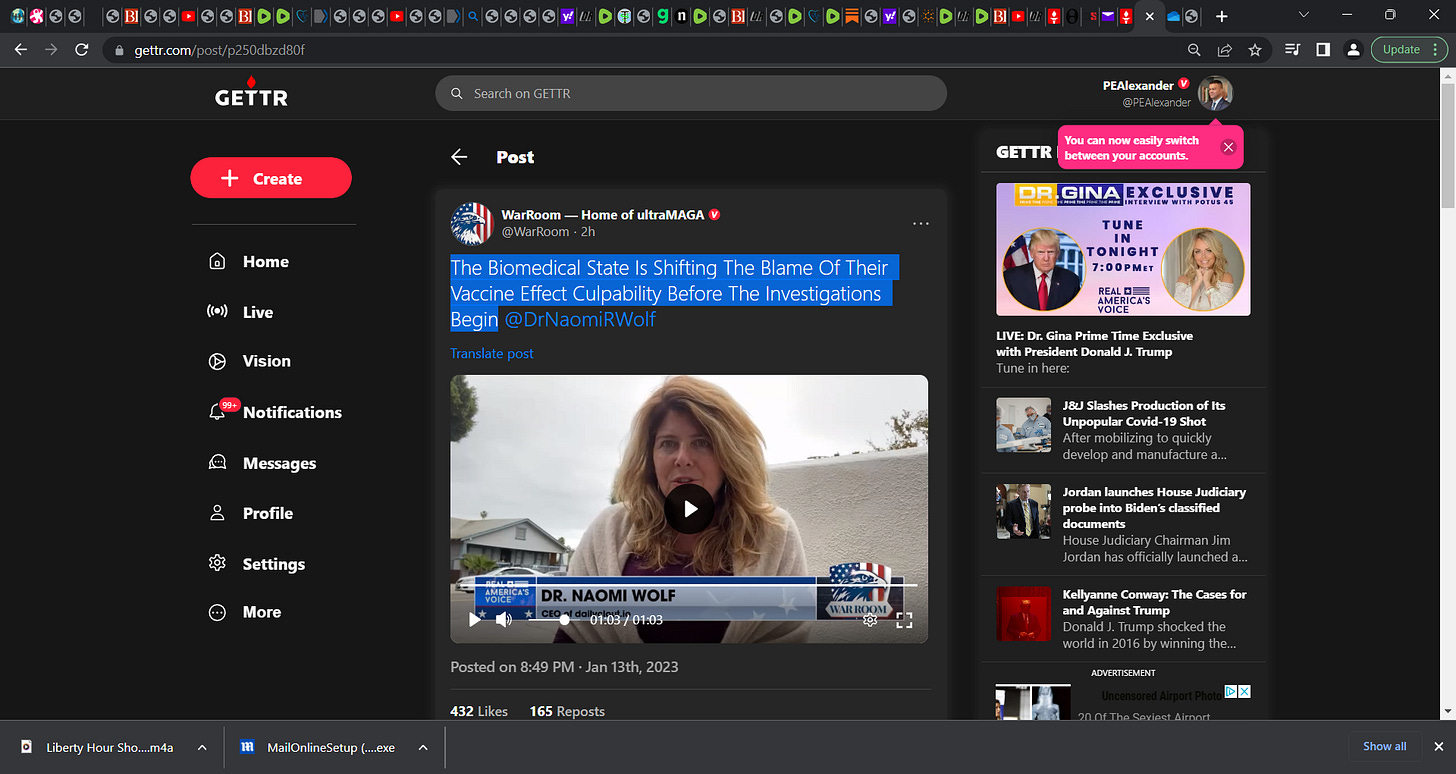Expand the More menu item
Image resolution: width=1456 pixels, height=774 pixels.
[245, 612]
